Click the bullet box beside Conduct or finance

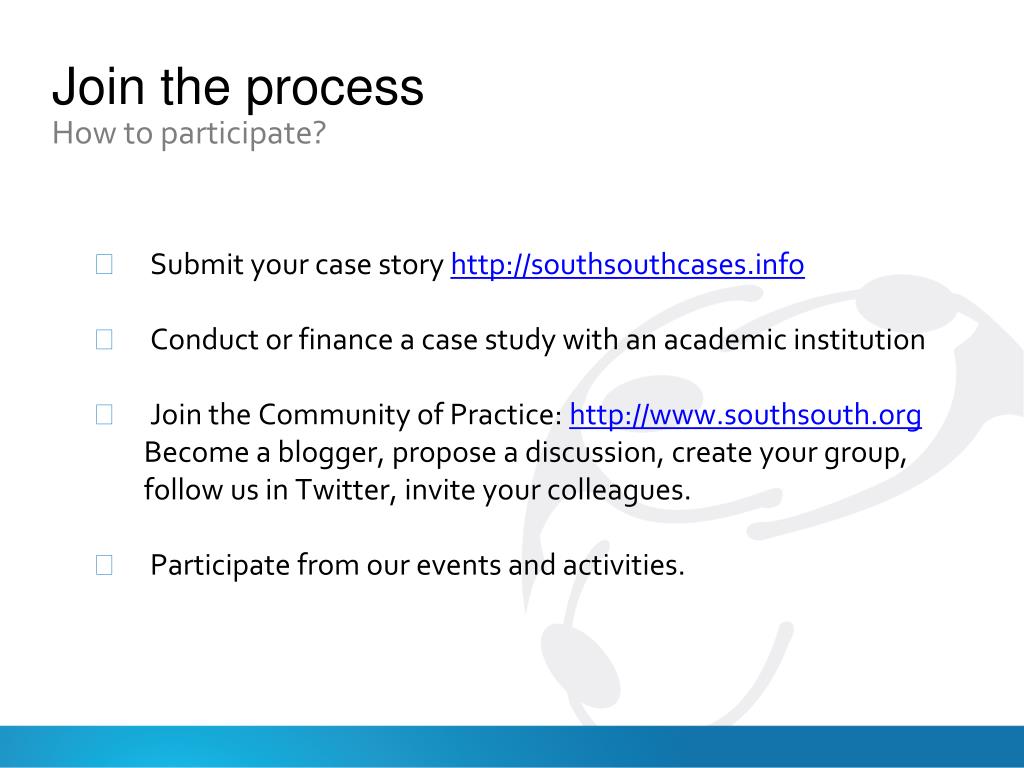(x=104, y=340)
